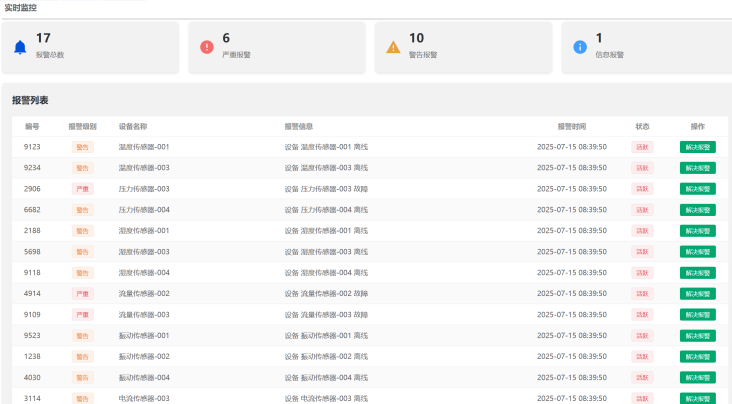Image resolution: width=732 pixels, height=404 pixels.
Task: Click the red exclamation icon for 严重报警
Action: point(207,47)
